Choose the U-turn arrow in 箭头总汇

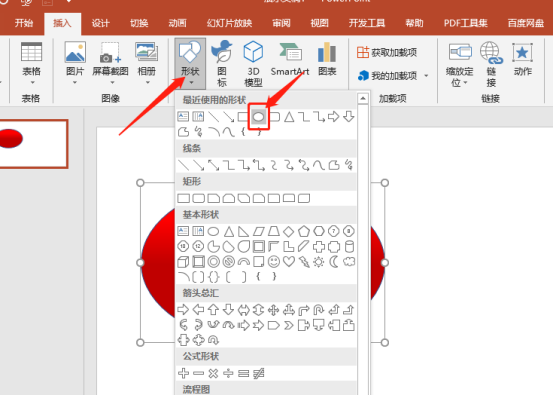pyautogui.click(x=319, y=310)
